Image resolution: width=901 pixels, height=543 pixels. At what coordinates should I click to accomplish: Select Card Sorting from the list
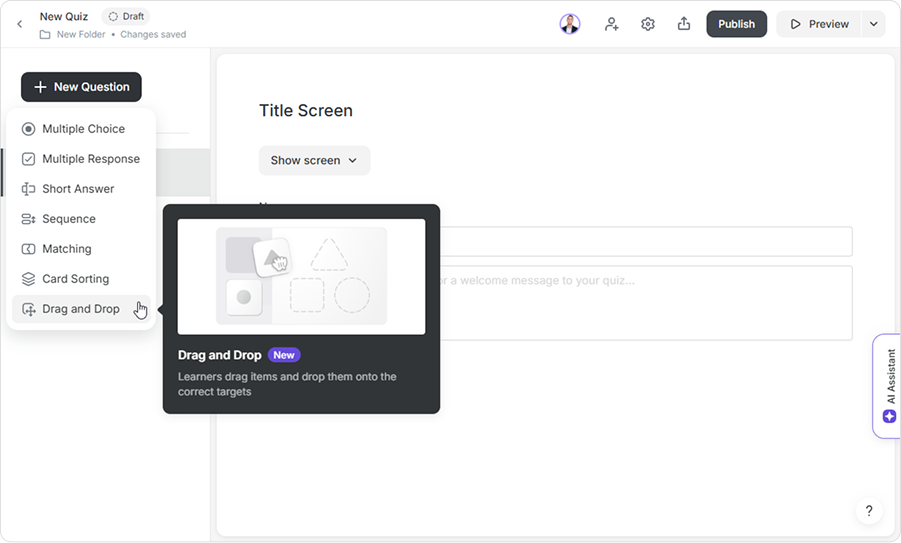tap(75, 279)
